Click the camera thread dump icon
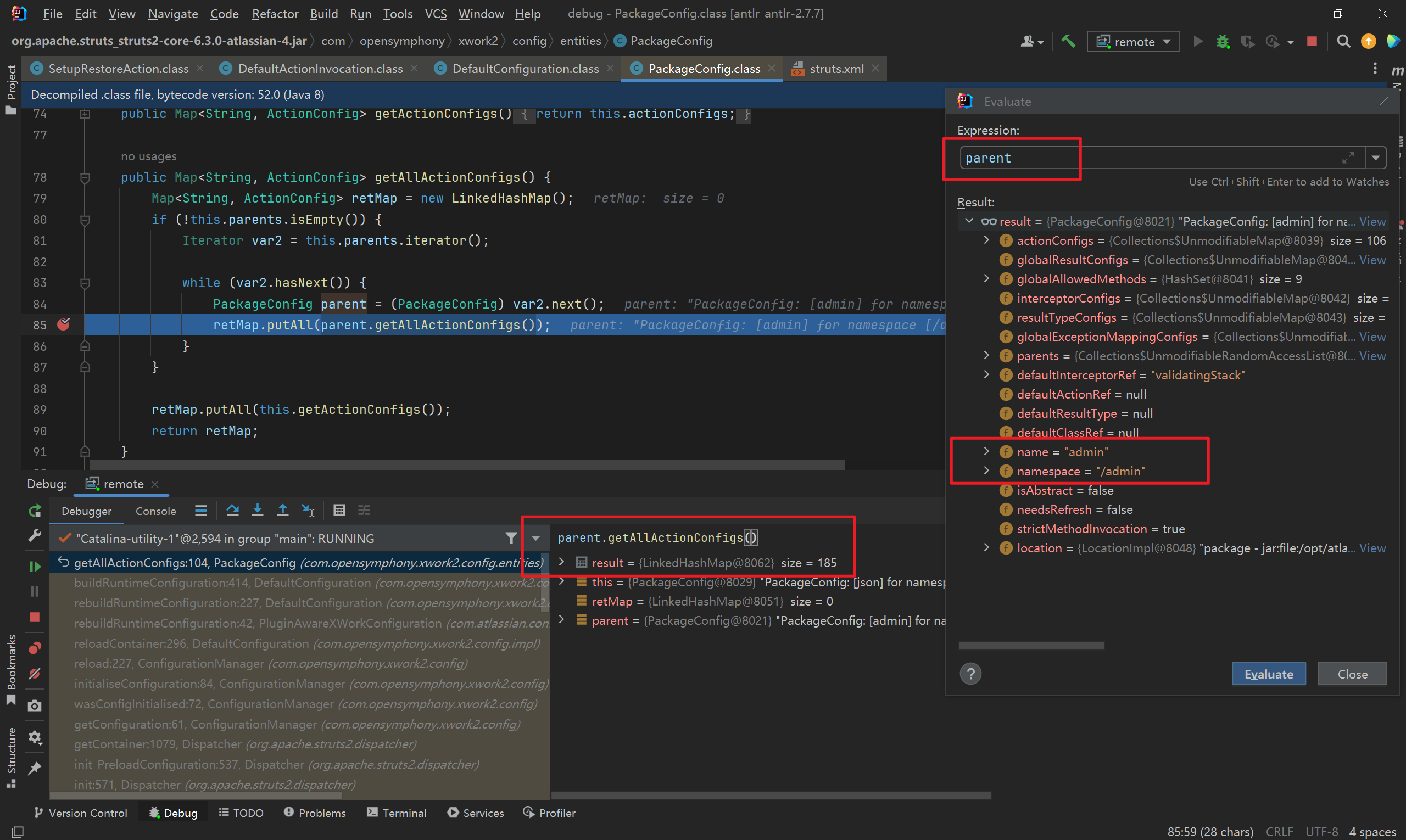 [35, 705]
